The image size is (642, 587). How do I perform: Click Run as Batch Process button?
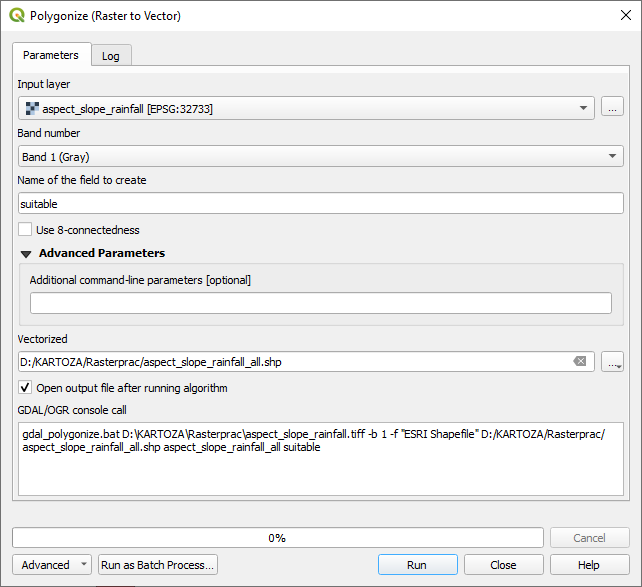(x=158, y=565)
